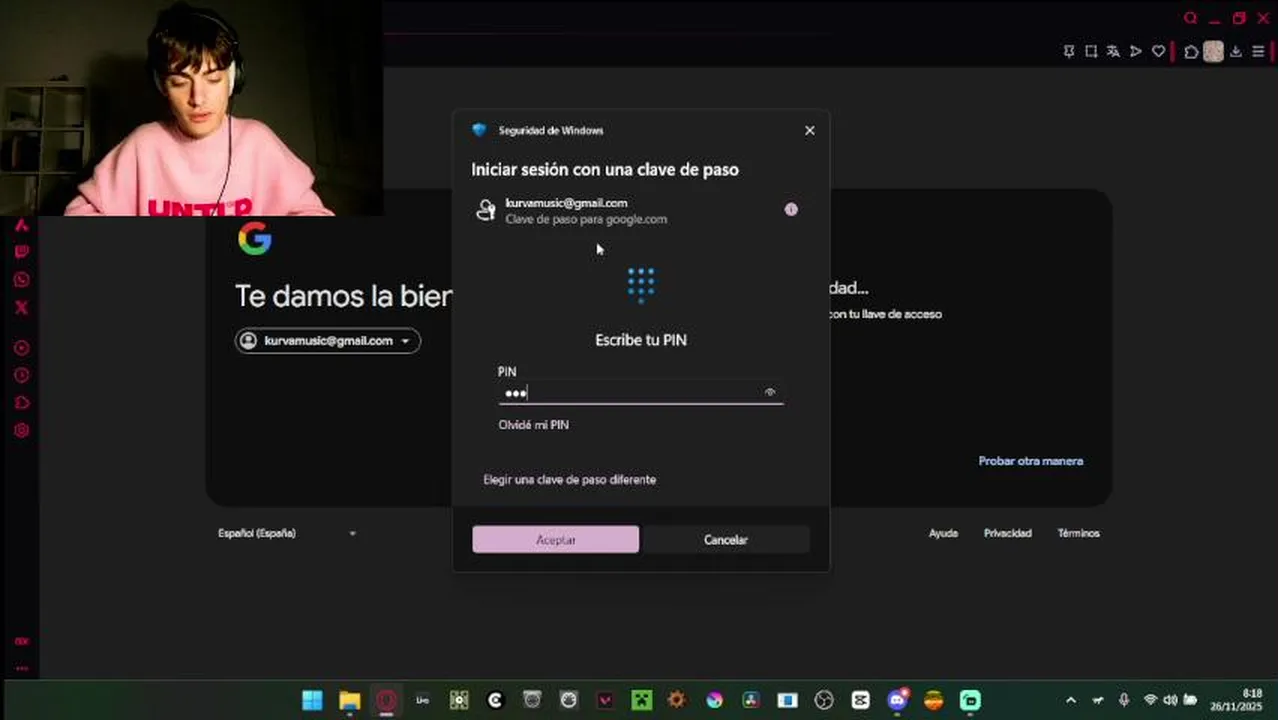Open CapCut from the taskbar
The height and width of the screenshot is (720, 1278).
(x=860, y=700)
